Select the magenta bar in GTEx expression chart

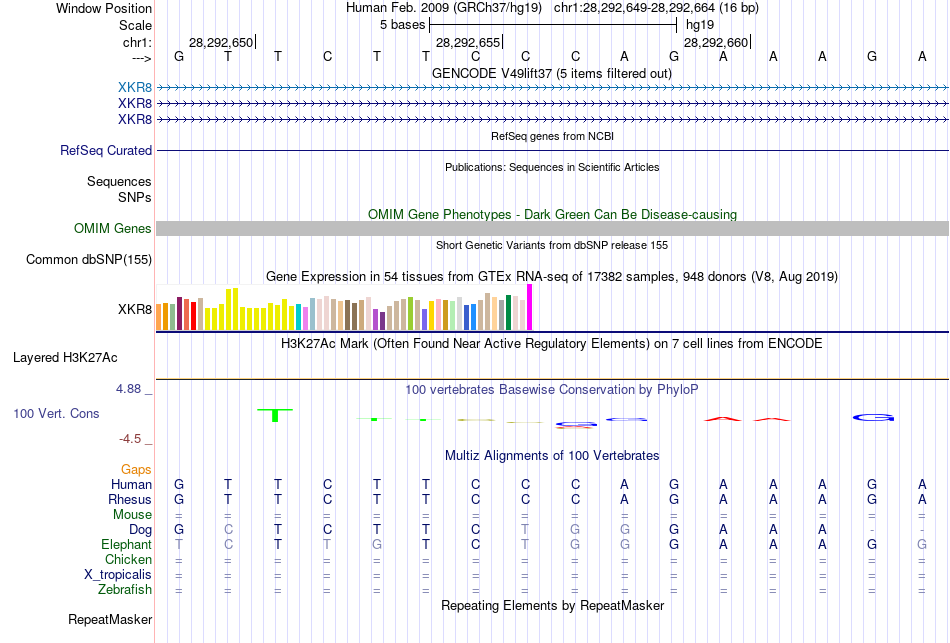coord(530,307)
